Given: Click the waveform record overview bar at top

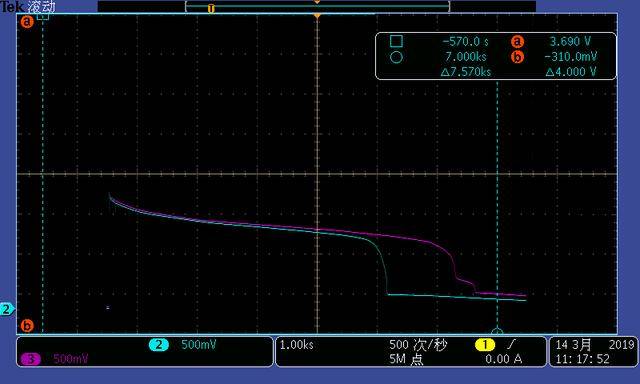Looking at the screenshot, I should [x=317, y=7].
